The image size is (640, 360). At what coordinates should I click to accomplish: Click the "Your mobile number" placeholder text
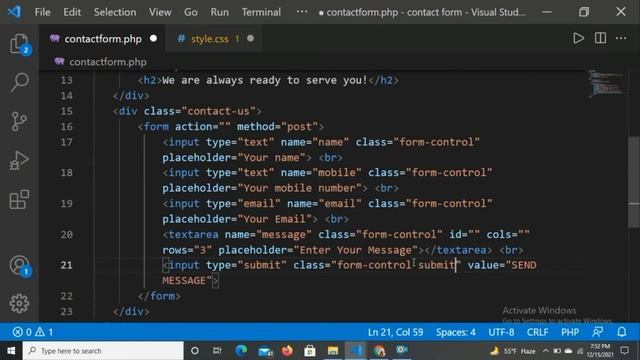(x=300, y=188)
